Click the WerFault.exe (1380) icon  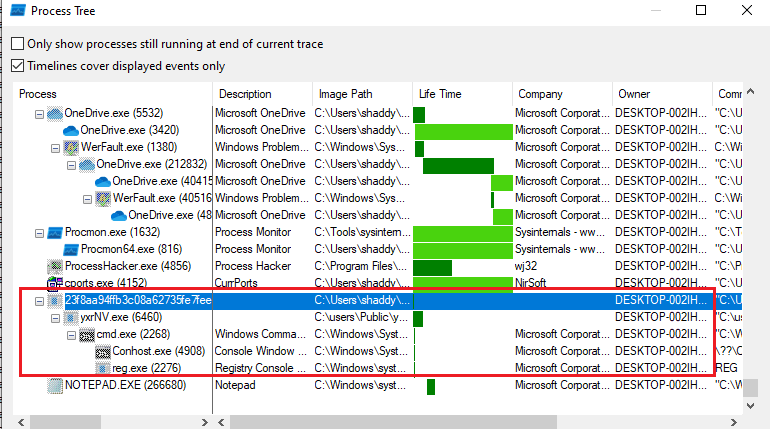click(71, 147)
